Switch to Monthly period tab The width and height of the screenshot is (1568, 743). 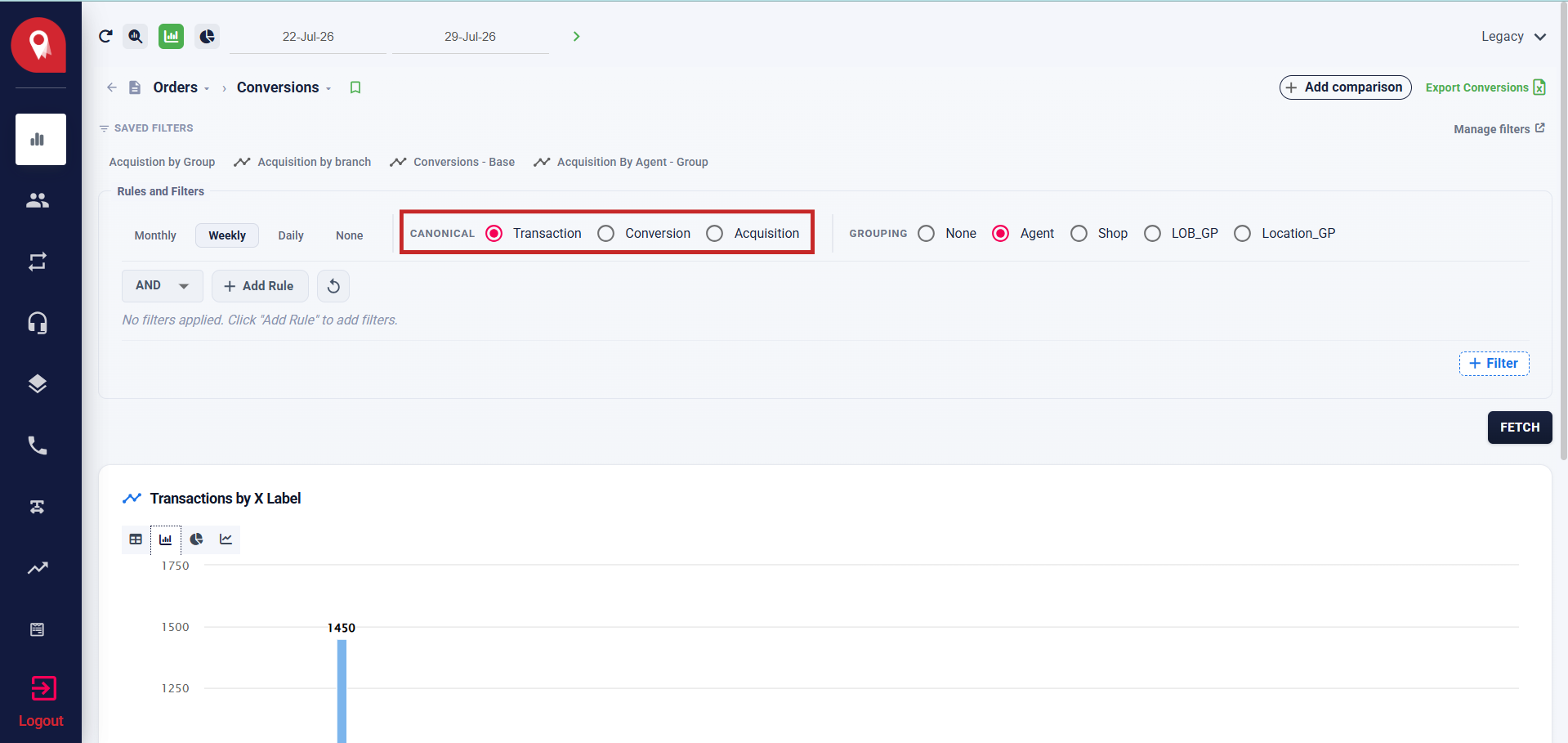coord(155,235)
